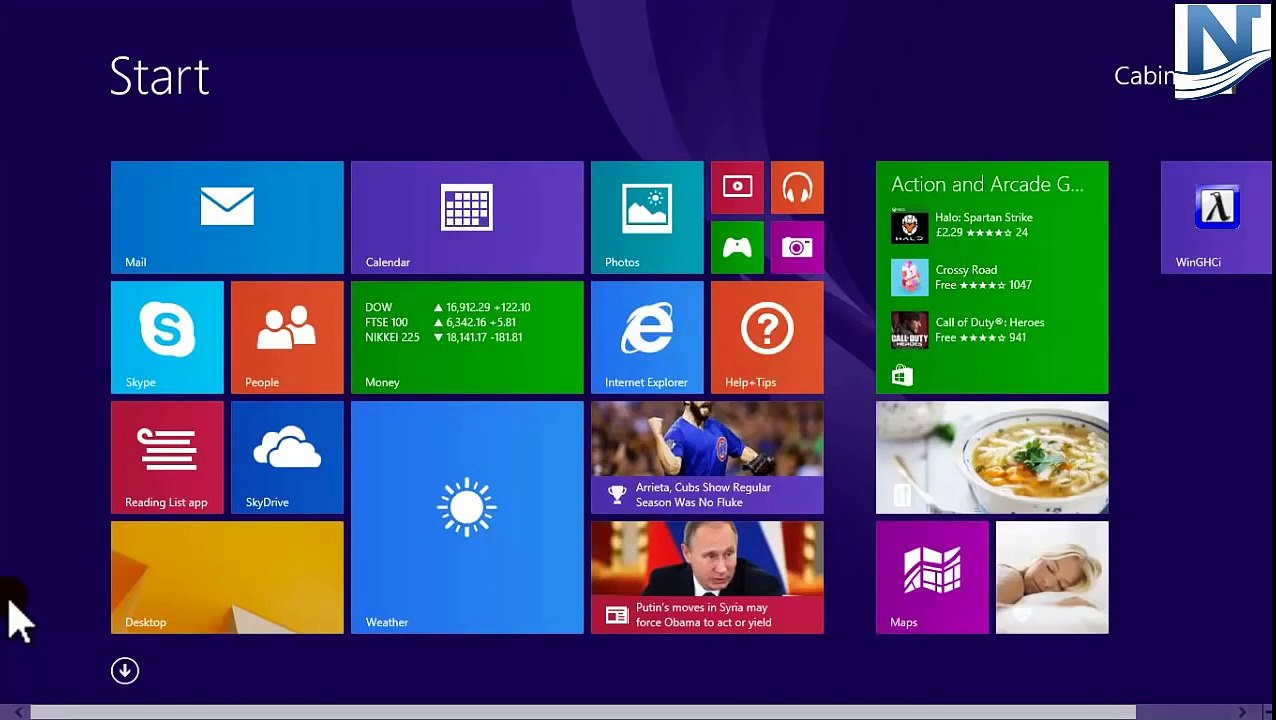The height and width of the screenshot is (720, 1276).
Task: Click the NIKKEI 225 value row
Action: click(x=444, y=337)
